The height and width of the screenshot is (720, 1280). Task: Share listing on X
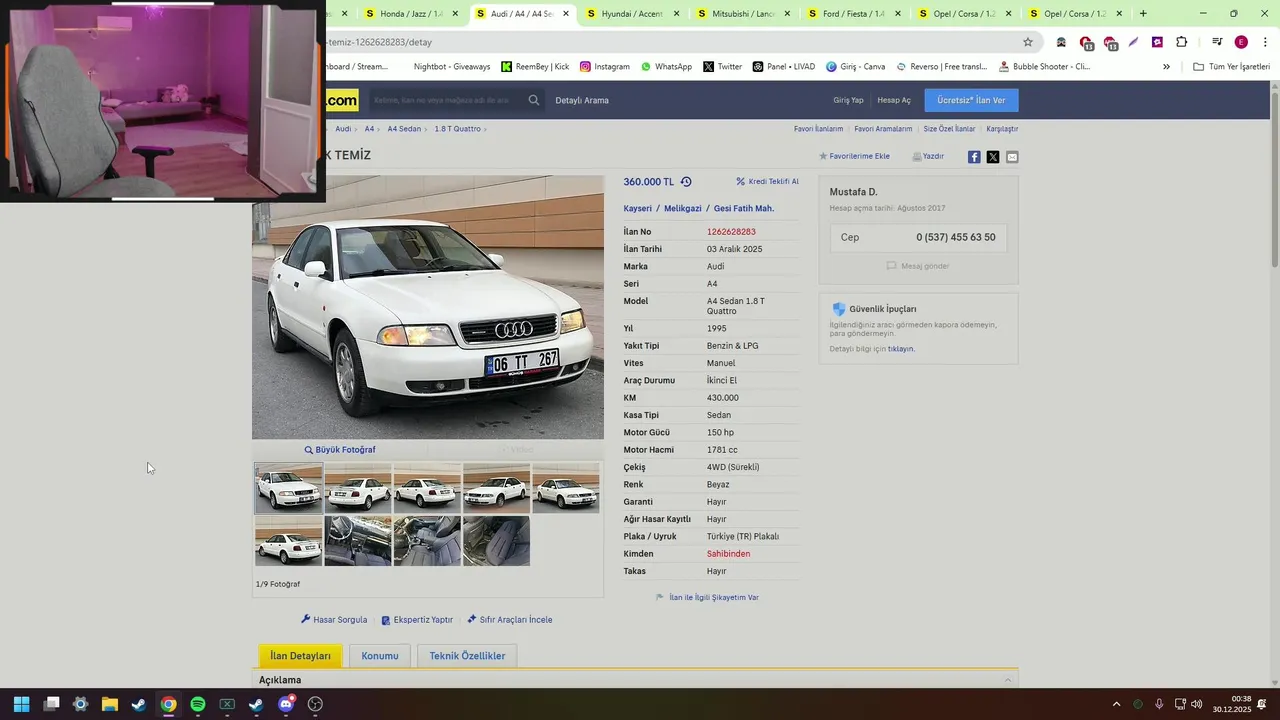[x=993, y=157]
